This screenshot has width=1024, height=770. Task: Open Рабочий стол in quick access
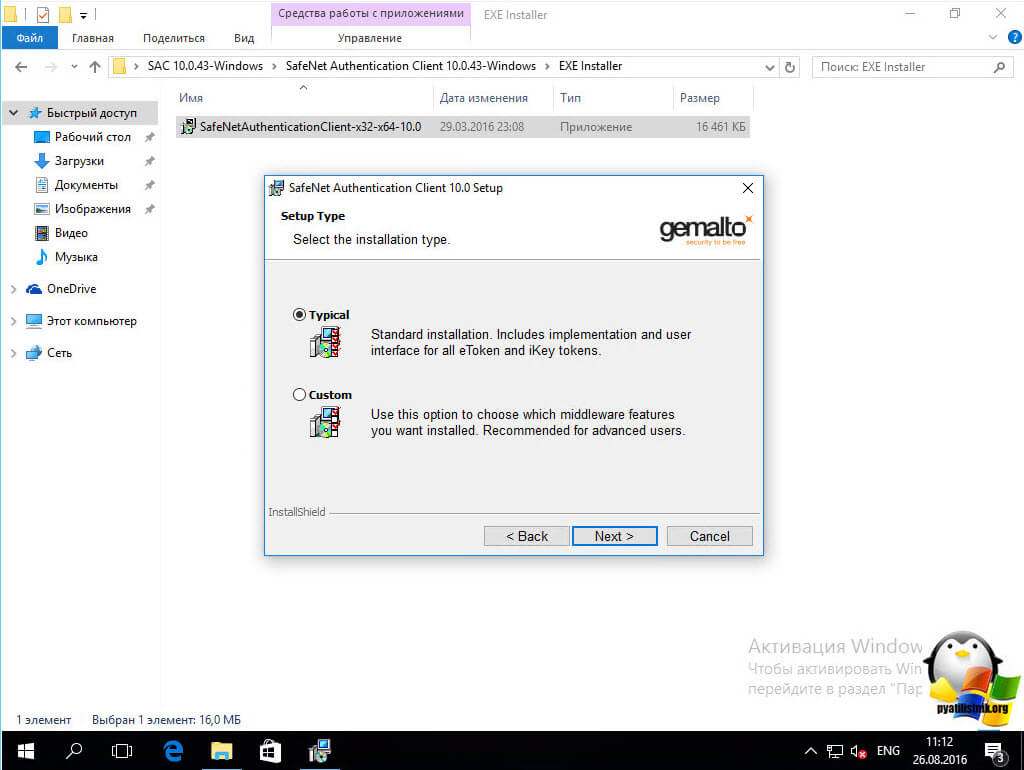point(92,136)
